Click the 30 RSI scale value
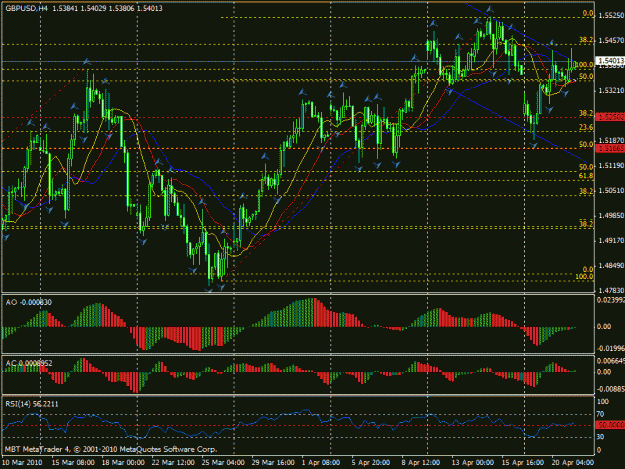625x469 pixels. tap(600, 437)
